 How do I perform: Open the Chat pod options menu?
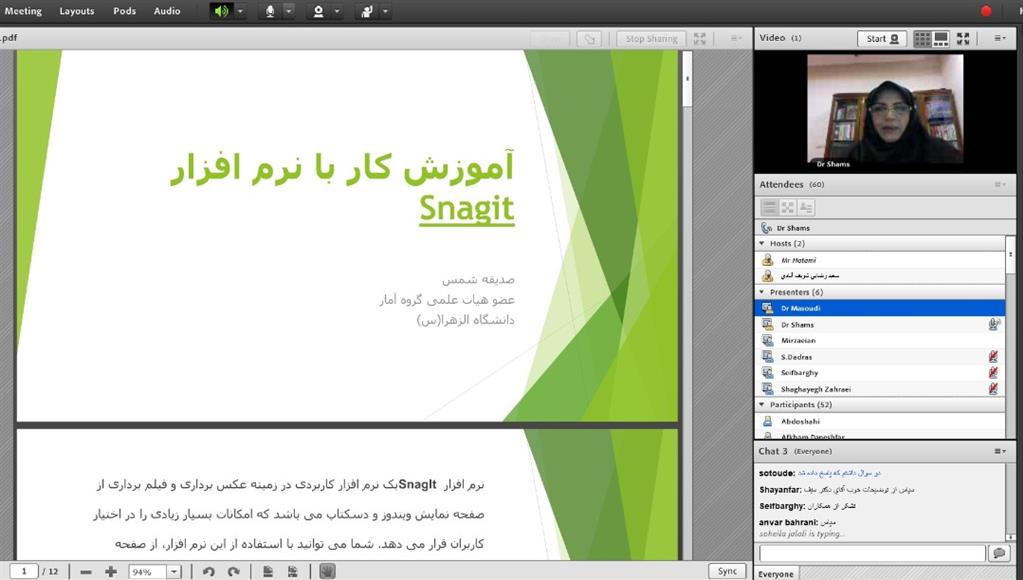(1000, 451)
